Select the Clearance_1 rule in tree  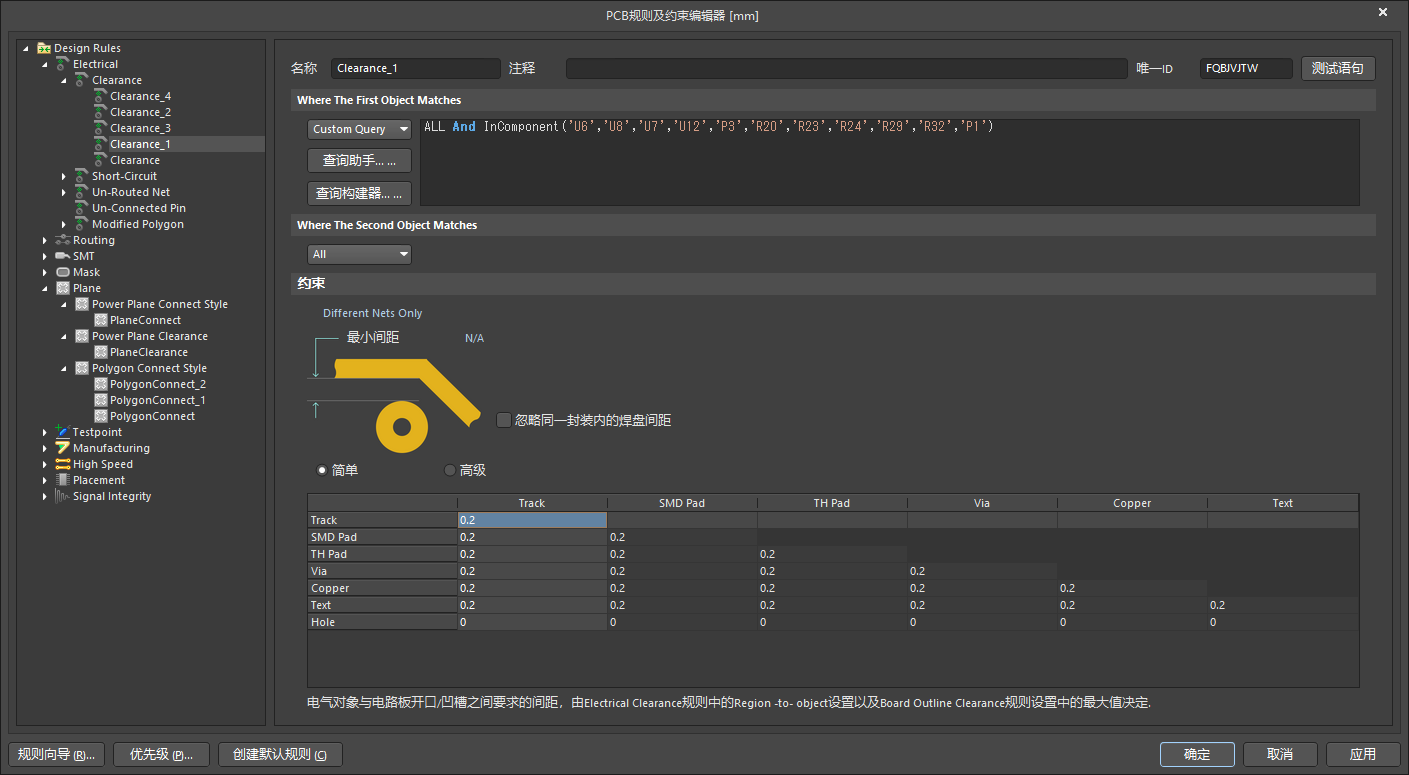pos(140,144)
